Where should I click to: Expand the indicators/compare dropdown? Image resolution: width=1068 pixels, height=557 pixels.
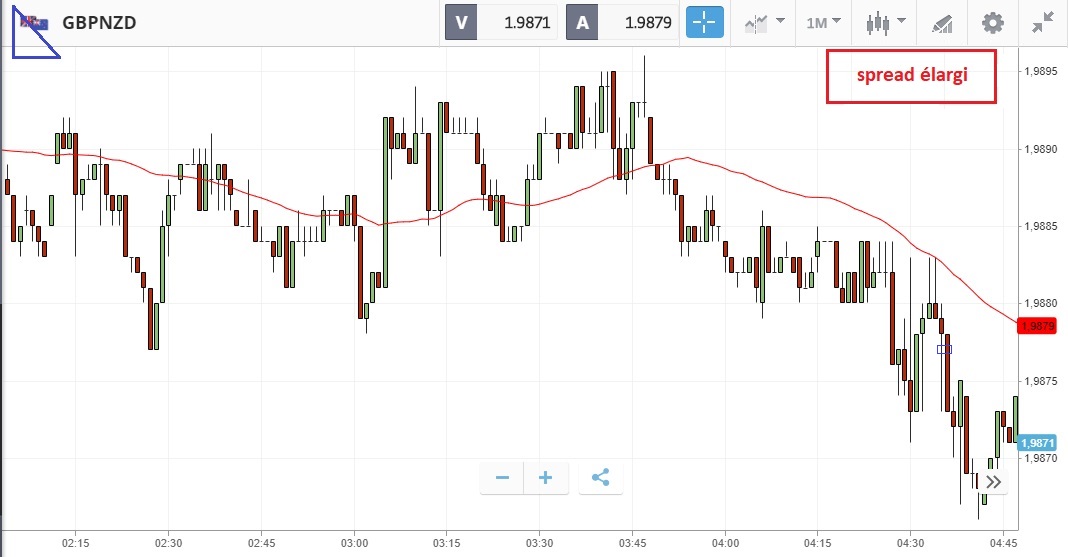(764, 22)
